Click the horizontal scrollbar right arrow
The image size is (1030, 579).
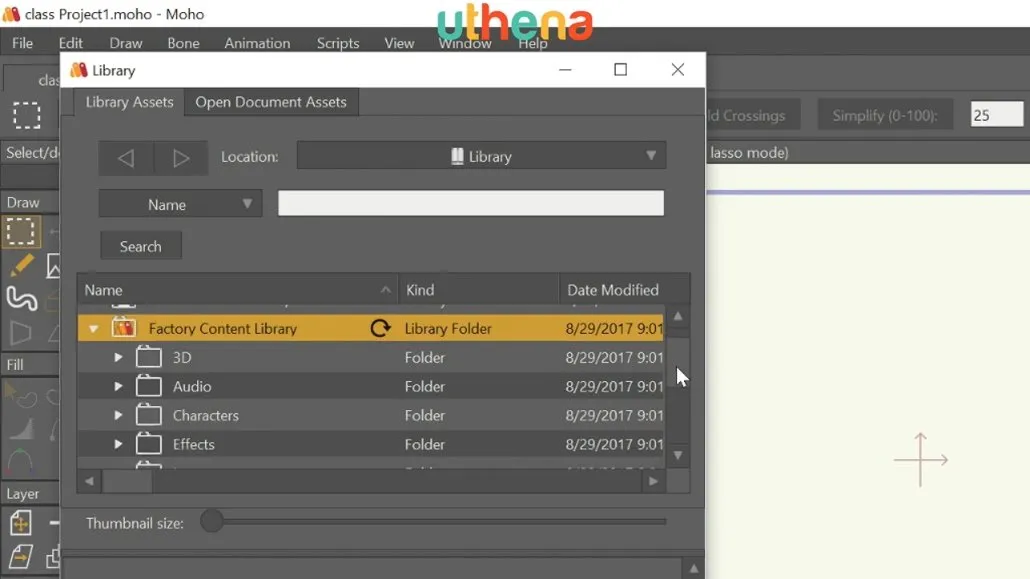point(653,481)
